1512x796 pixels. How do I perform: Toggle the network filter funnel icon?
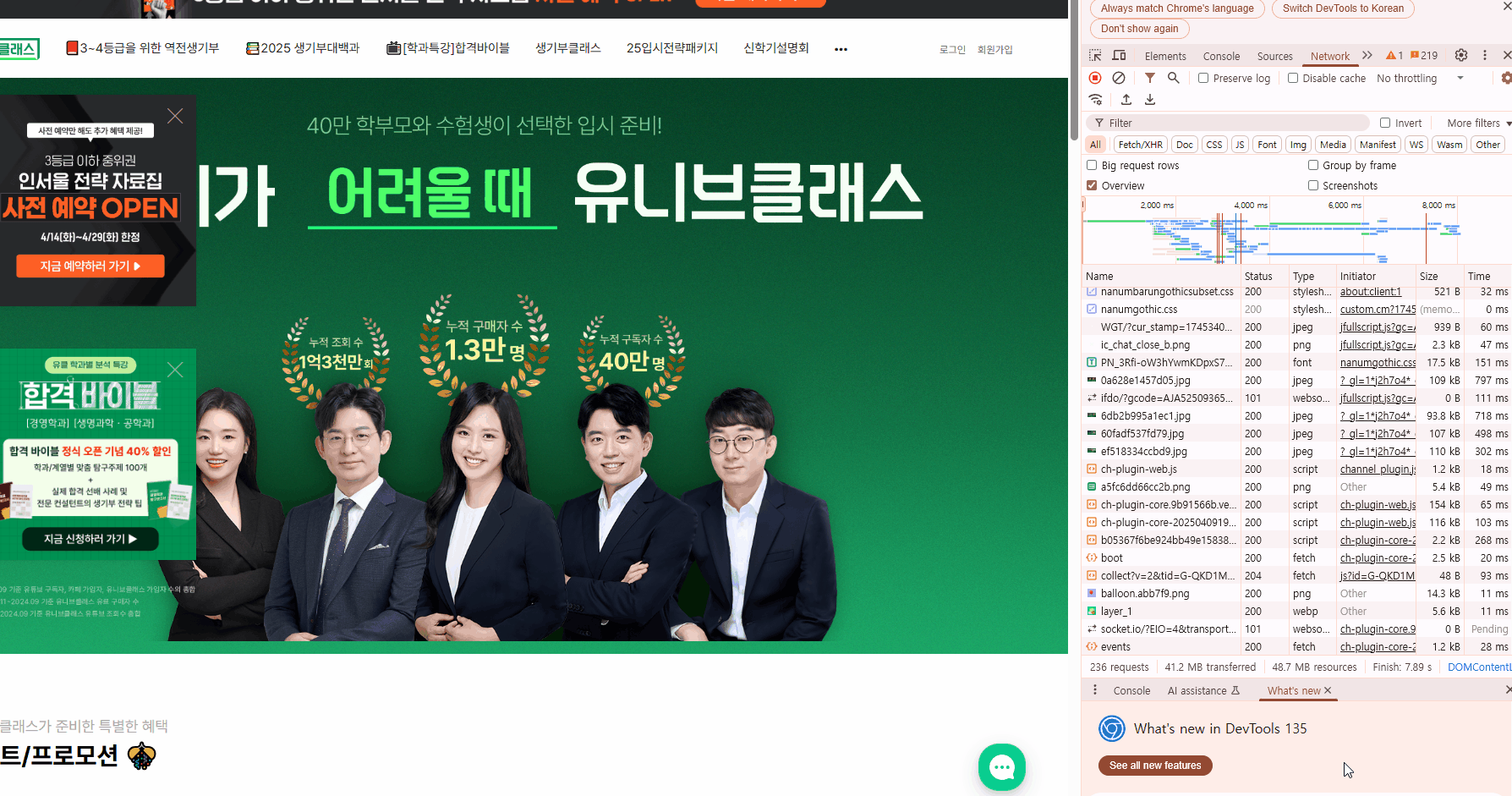pyautogui.click(x=1150, y=78)
